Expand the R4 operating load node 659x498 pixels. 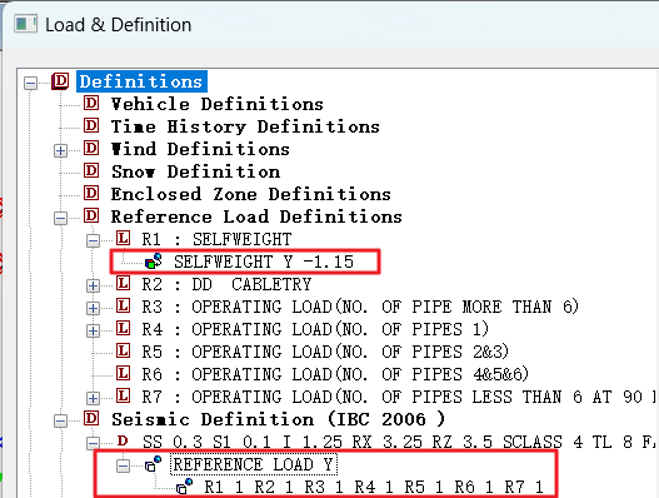tap(93, 331)
